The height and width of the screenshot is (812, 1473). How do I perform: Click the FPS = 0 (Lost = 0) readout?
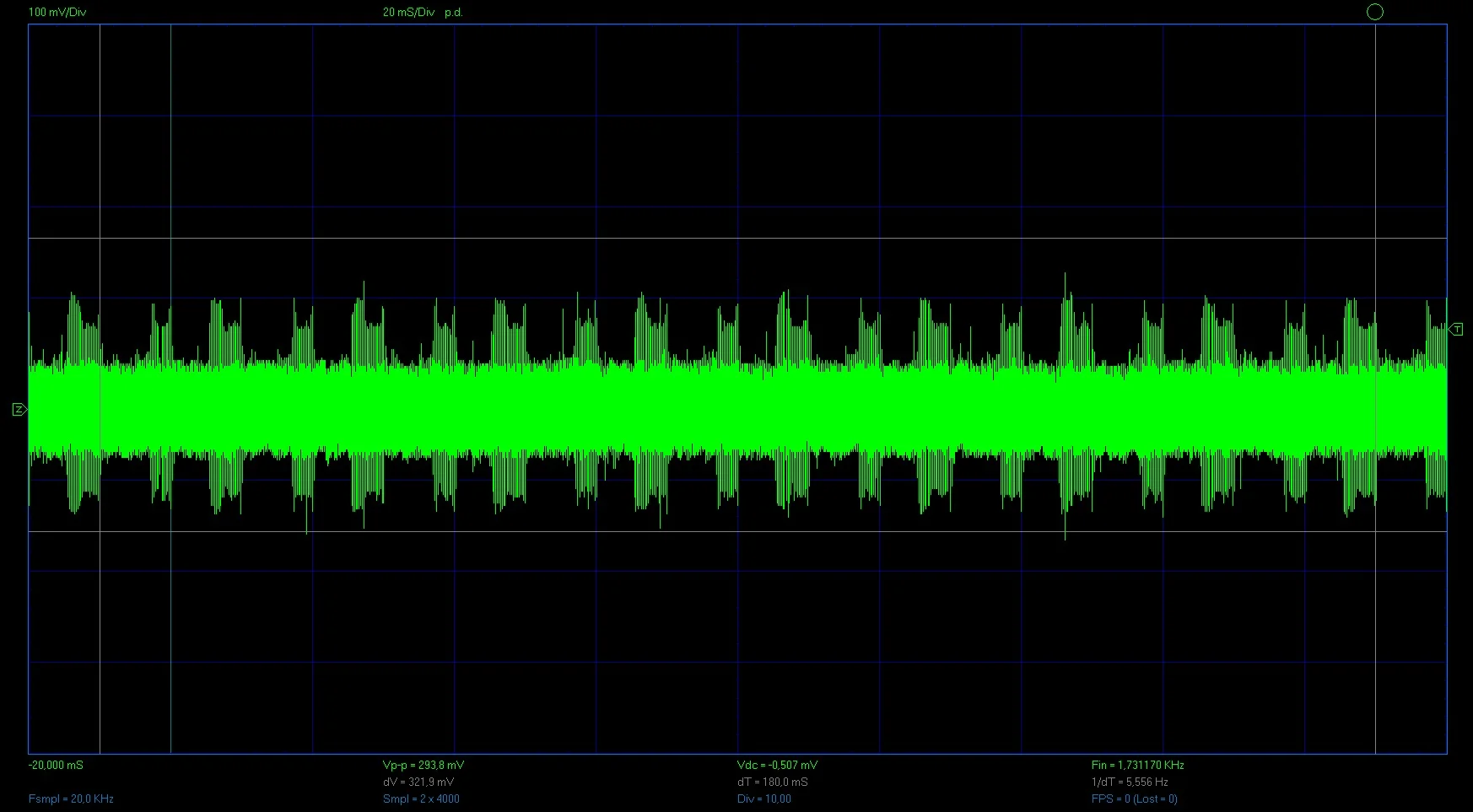[x=1135, y=799]
